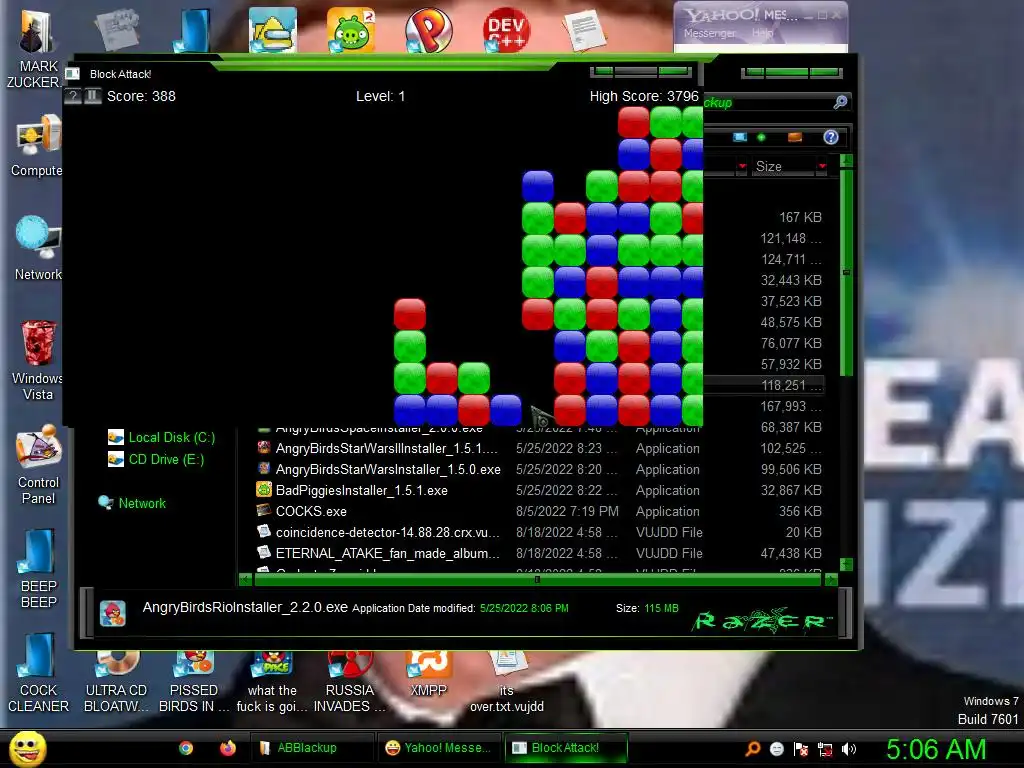Open ULTRA CD BLOATW... desktop shortcut
The height and width of the screenshot is (768, 1024).
tap(116, 683)
